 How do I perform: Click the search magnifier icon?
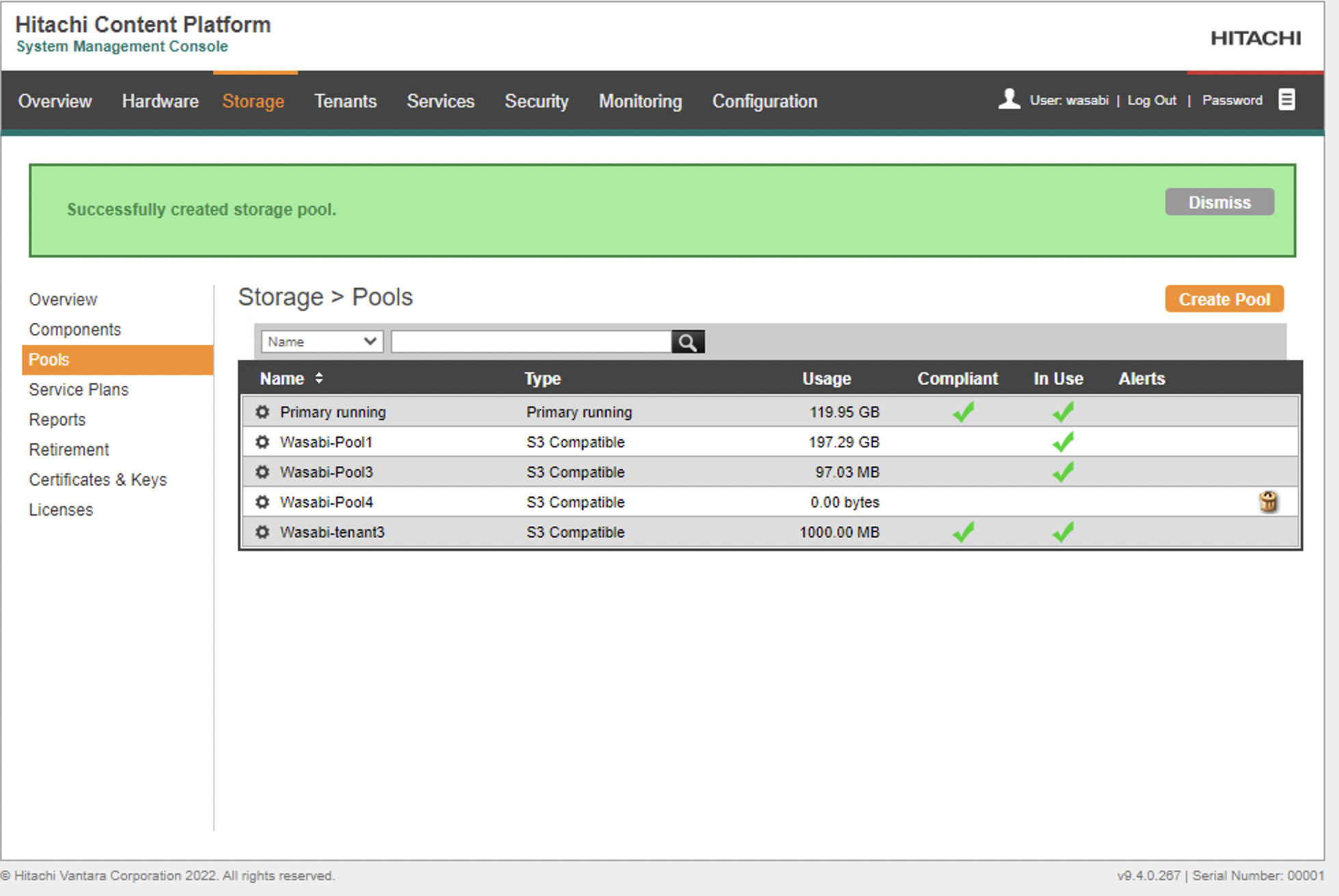coord(687,341)
